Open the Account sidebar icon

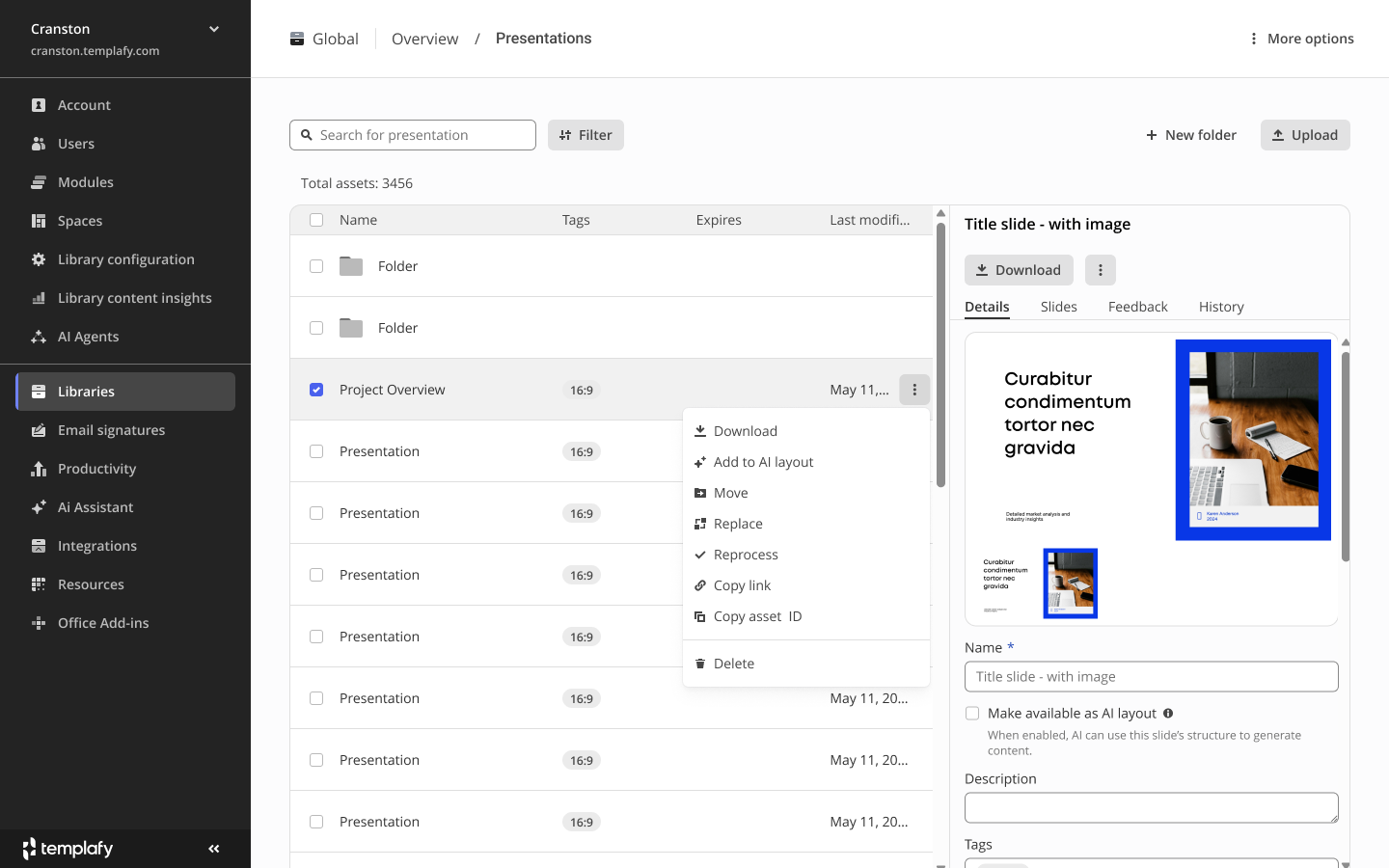click(x=39, y=105)
